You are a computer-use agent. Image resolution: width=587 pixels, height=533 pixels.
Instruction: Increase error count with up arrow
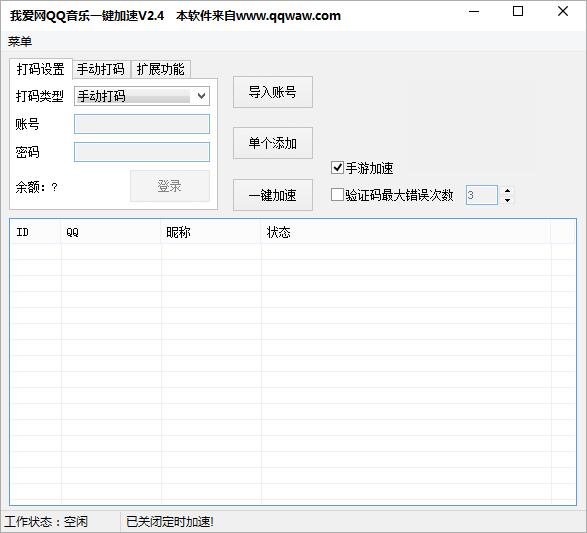507,191
